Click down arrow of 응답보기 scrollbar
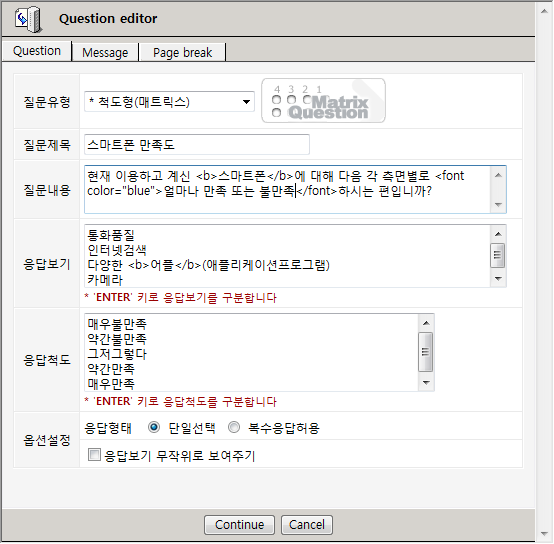 (x=498, y=279)
